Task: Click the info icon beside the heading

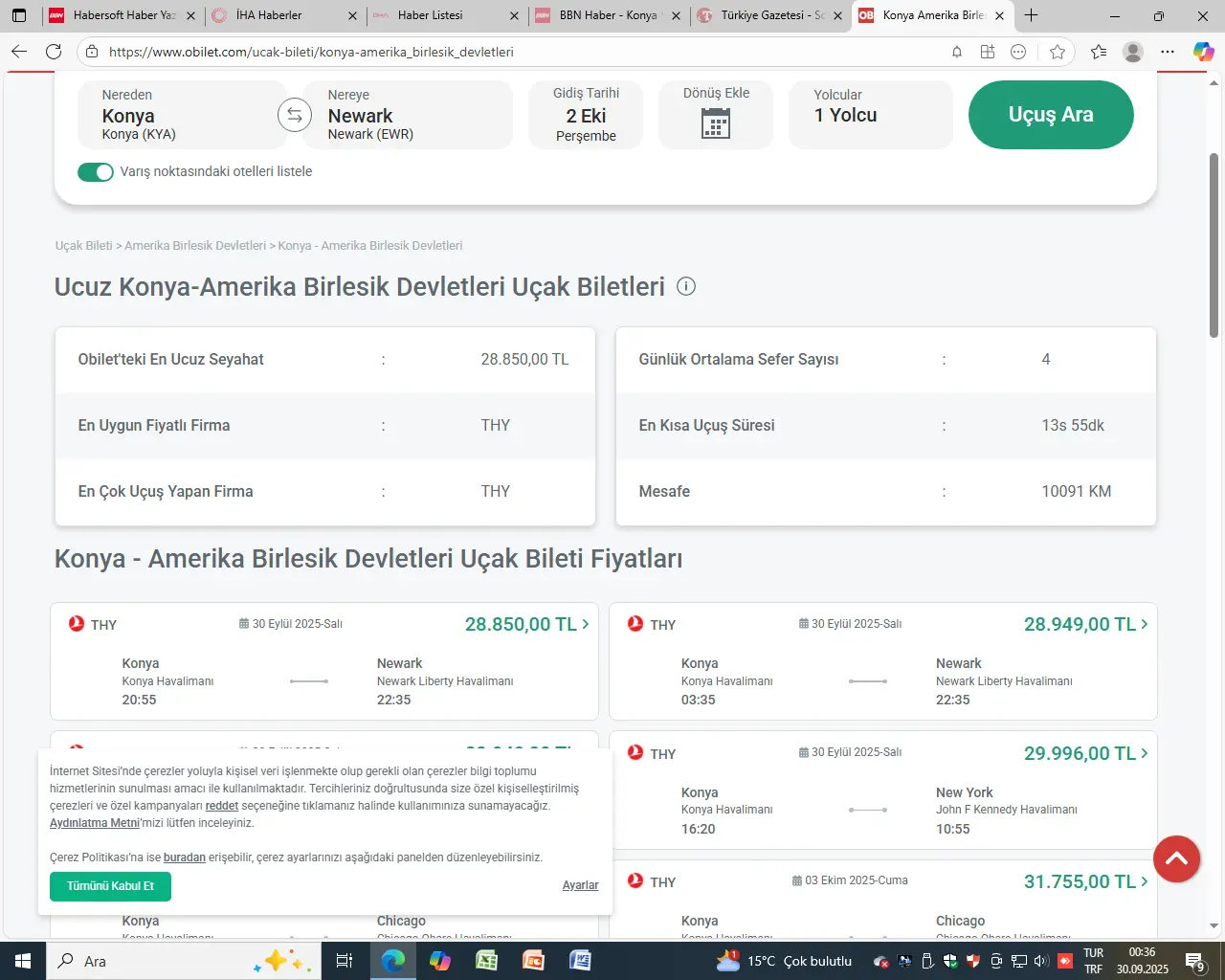Action: click(686, 286)
